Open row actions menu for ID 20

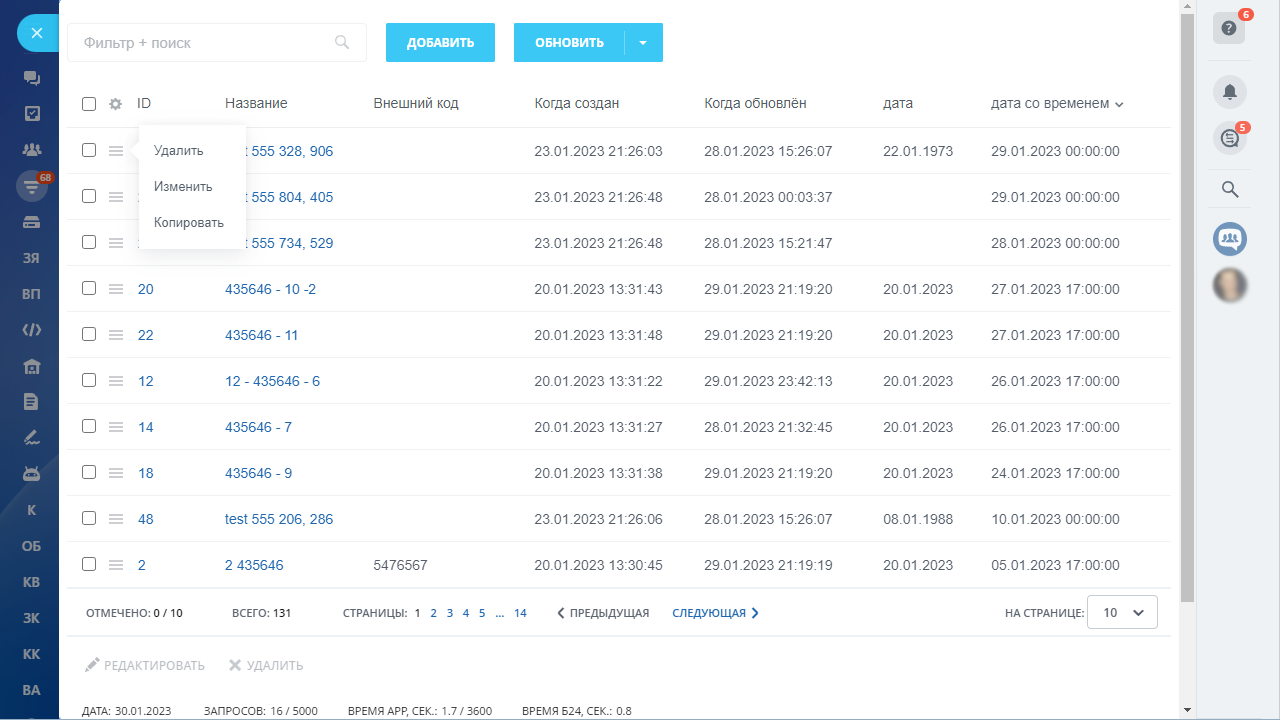point(116,289)
